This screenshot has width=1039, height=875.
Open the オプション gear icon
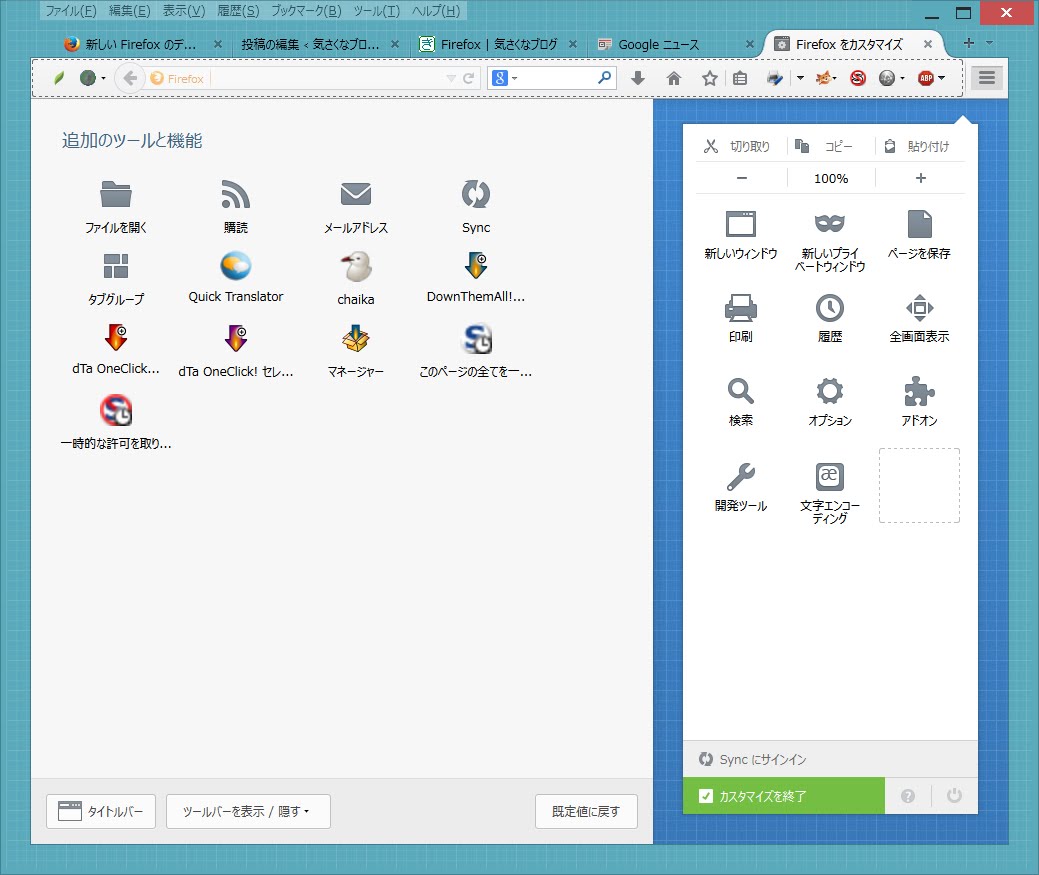830,391
